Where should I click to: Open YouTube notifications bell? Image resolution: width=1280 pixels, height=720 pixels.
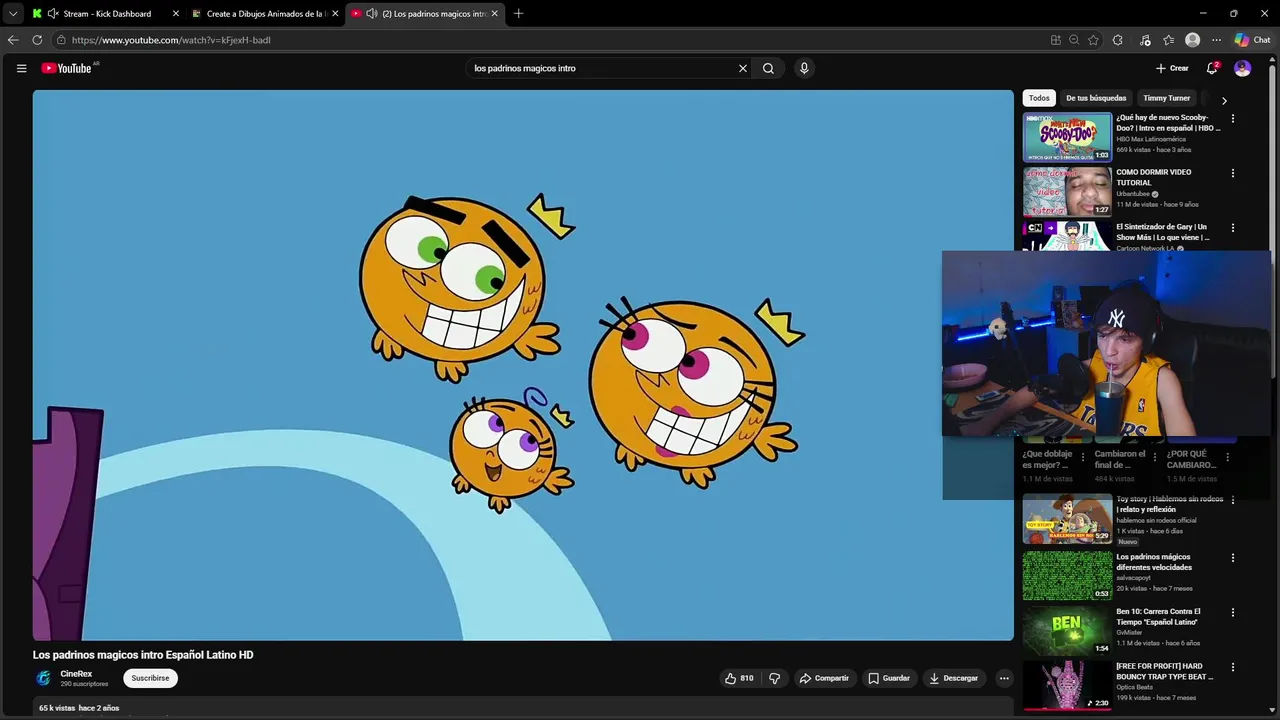click(1212, 68)
